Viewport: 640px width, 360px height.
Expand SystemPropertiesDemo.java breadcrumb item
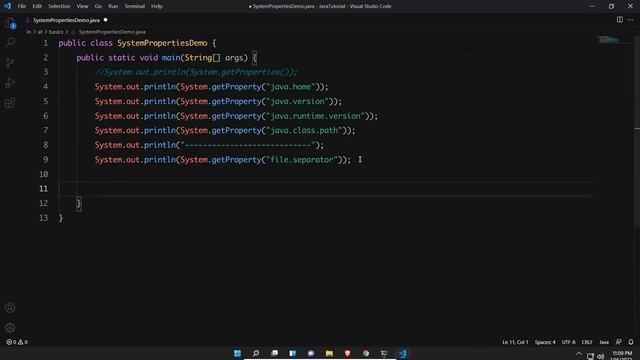pyautogui.click(x=112, y=32)
